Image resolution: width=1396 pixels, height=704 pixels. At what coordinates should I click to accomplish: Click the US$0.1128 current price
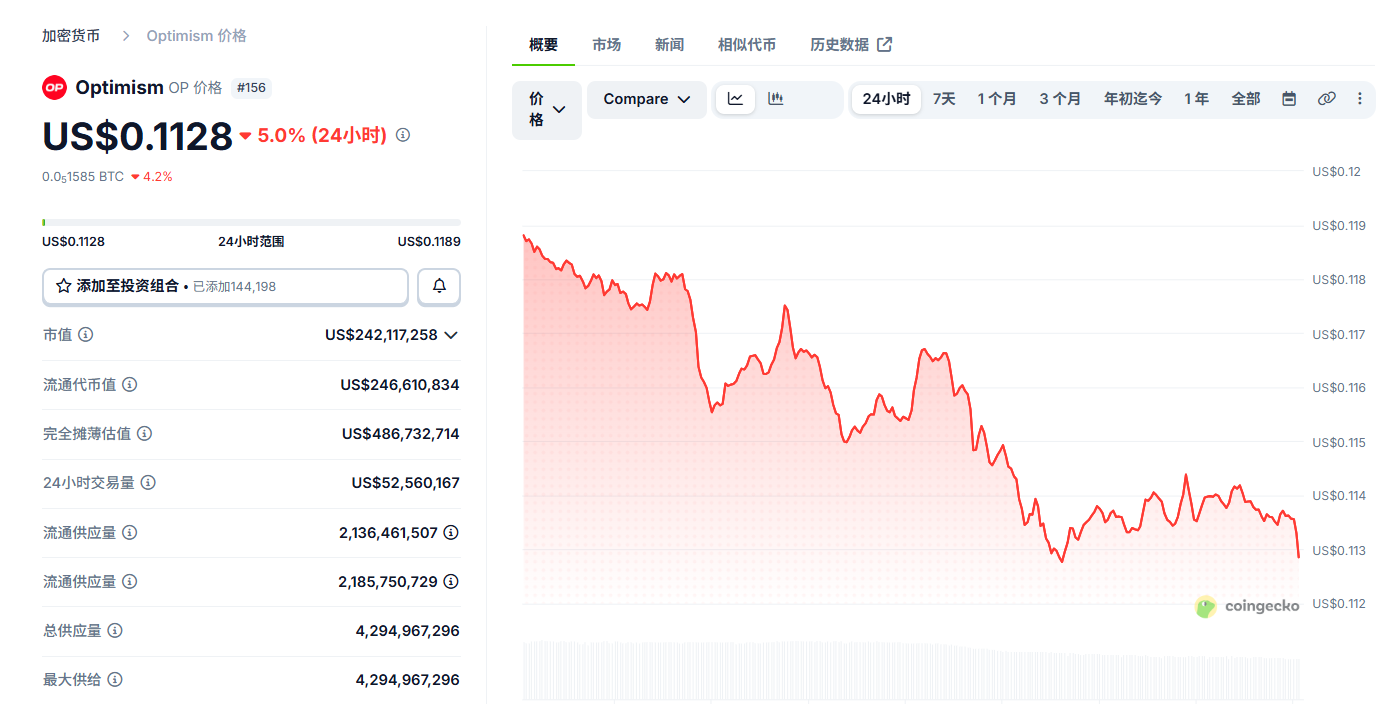[x=137, y=136]
